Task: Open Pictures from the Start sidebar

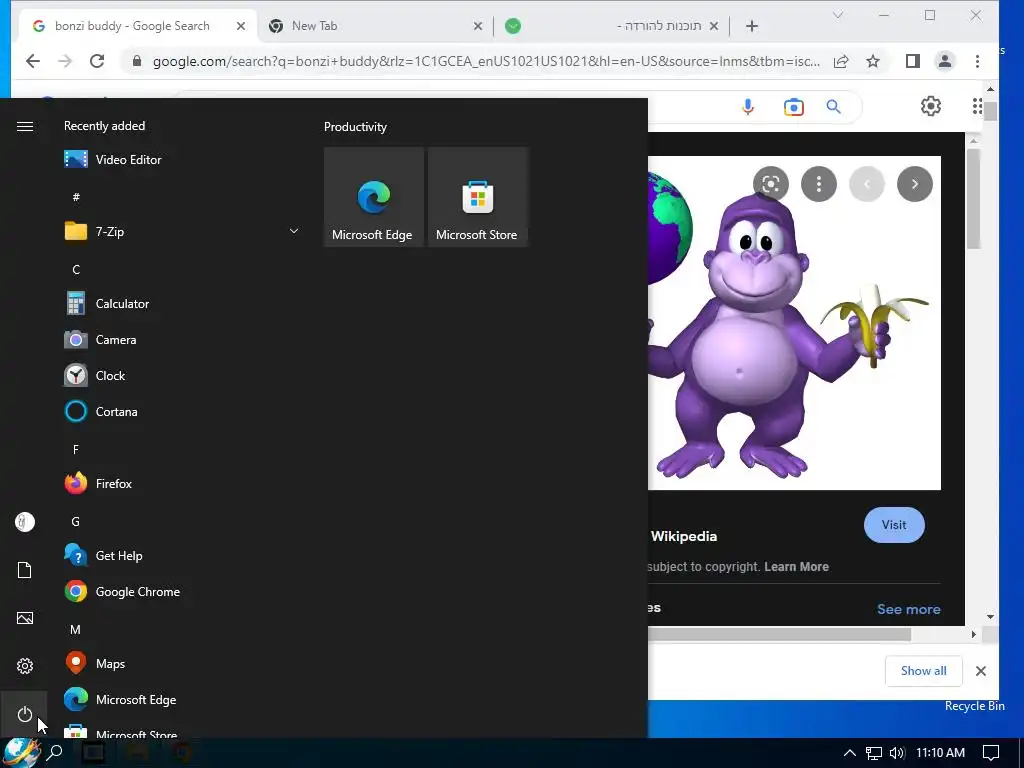Action: (x=25, y=618)
